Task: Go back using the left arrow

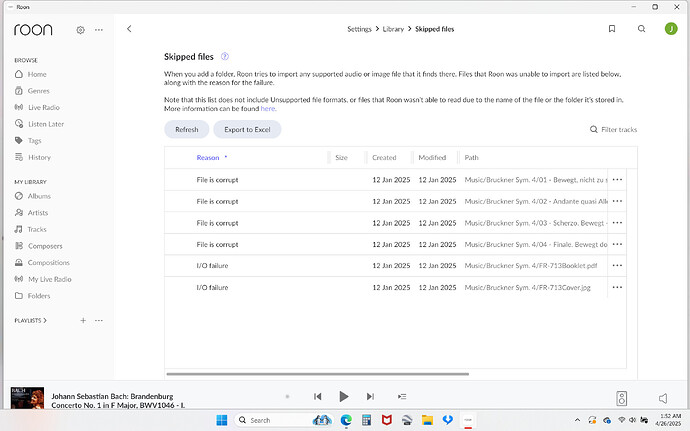Action: click(129, 29)
